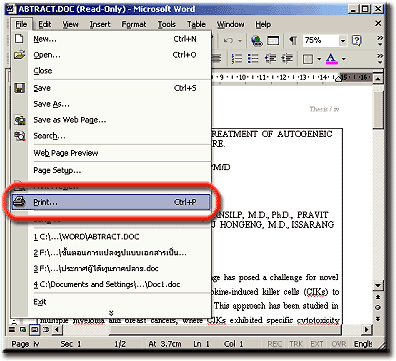Switch to Outline view icon
The width and height of the screenshot is (396, 361).
tap(46, 330)
